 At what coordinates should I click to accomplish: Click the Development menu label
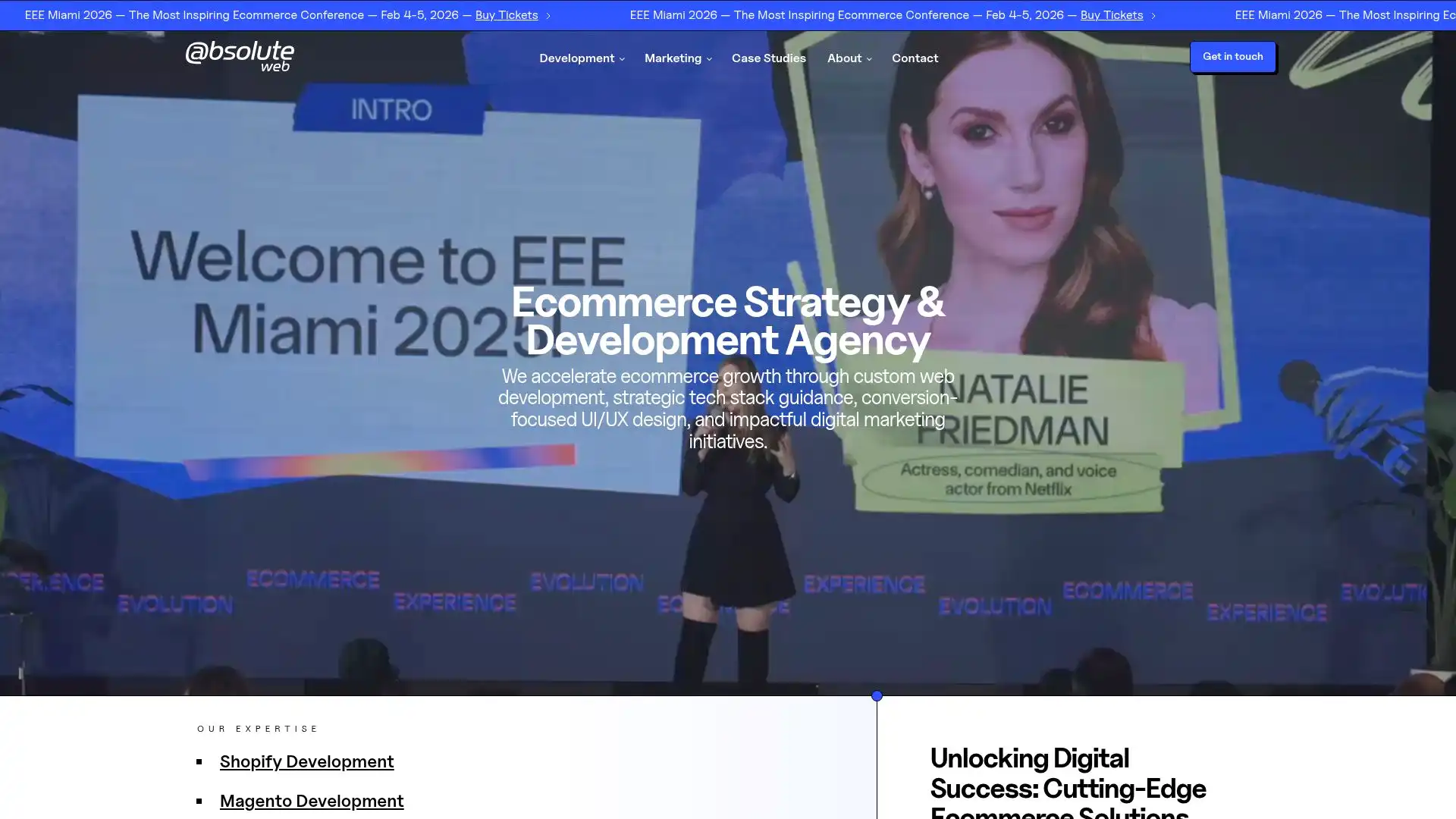point(576,58)
